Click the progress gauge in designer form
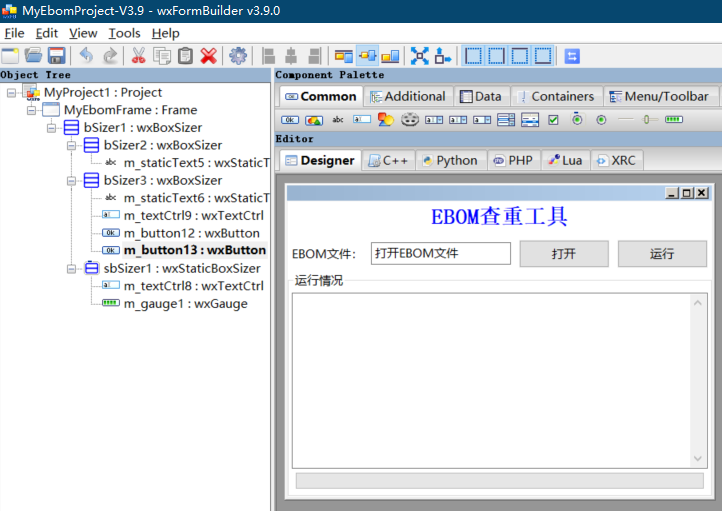The width and height of the screenshot is (722, 511). click(x=500, y=481)
